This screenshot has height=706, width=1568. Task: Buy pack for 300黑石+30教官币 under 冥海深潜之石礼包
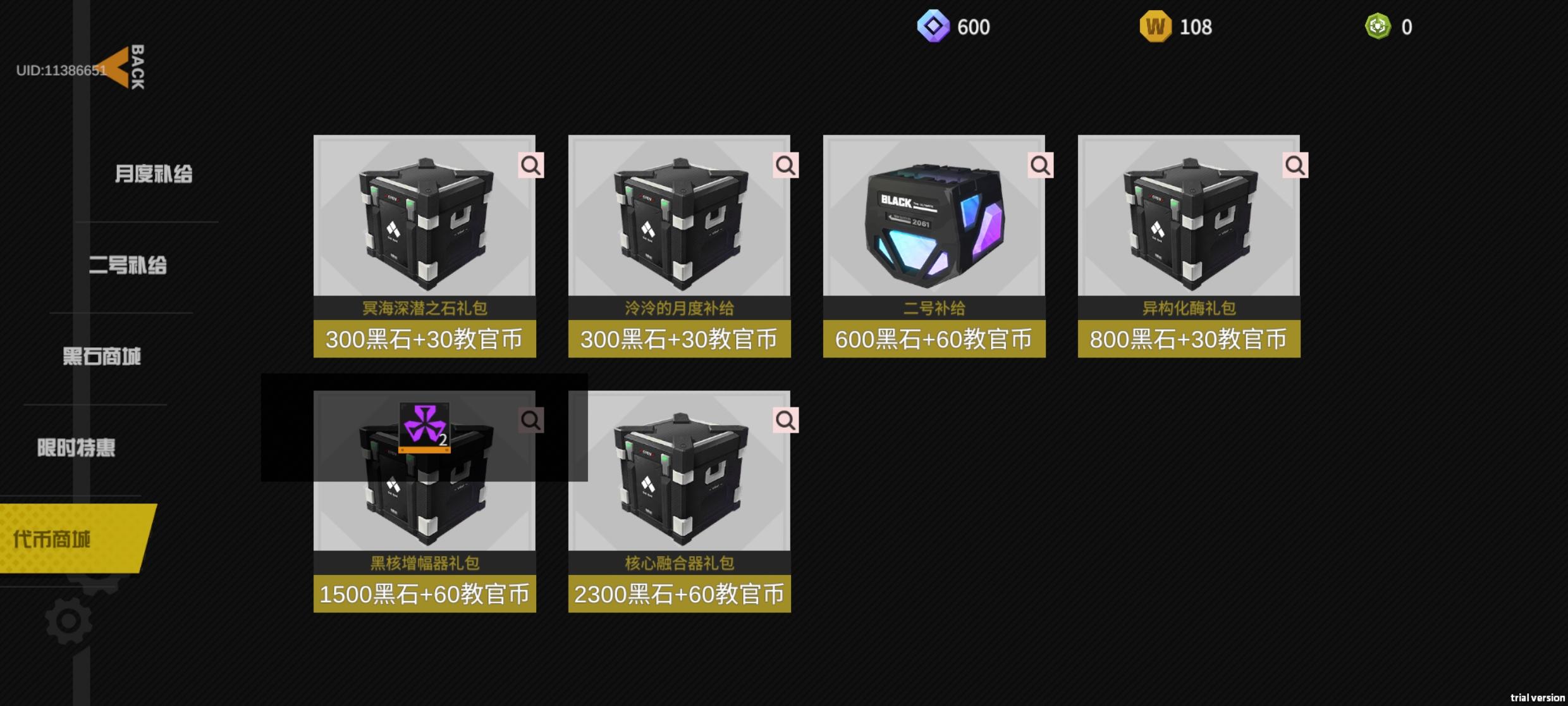point(425,339)
